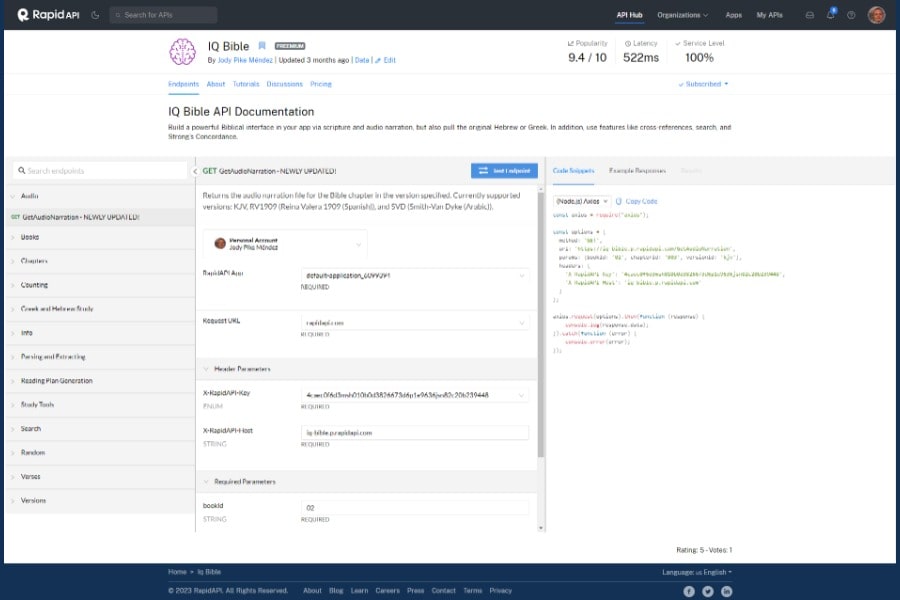Switch to the Discussions tab
The height and width of the screenshot is (600, 900).
284,84
